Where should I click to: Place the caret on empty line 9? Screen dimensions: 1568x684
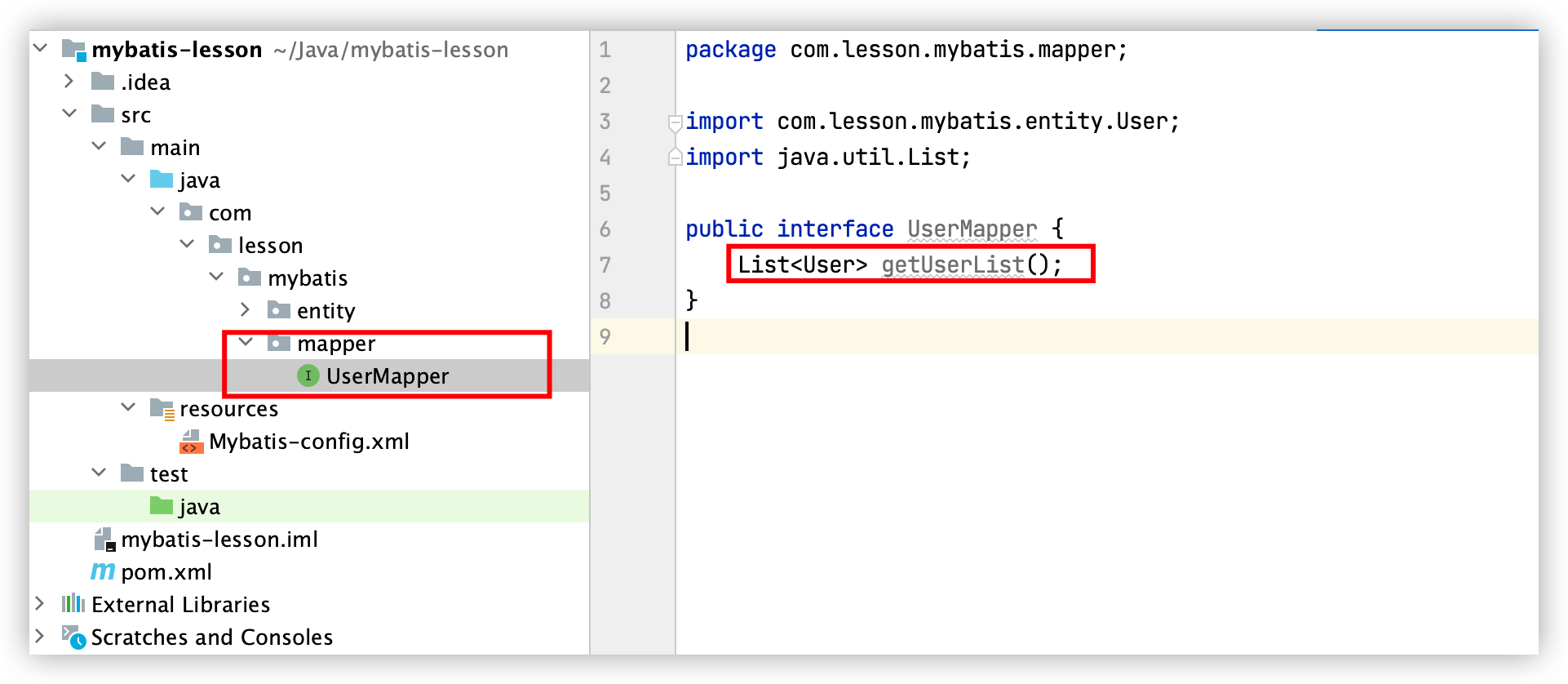(x=1107, y=336)
